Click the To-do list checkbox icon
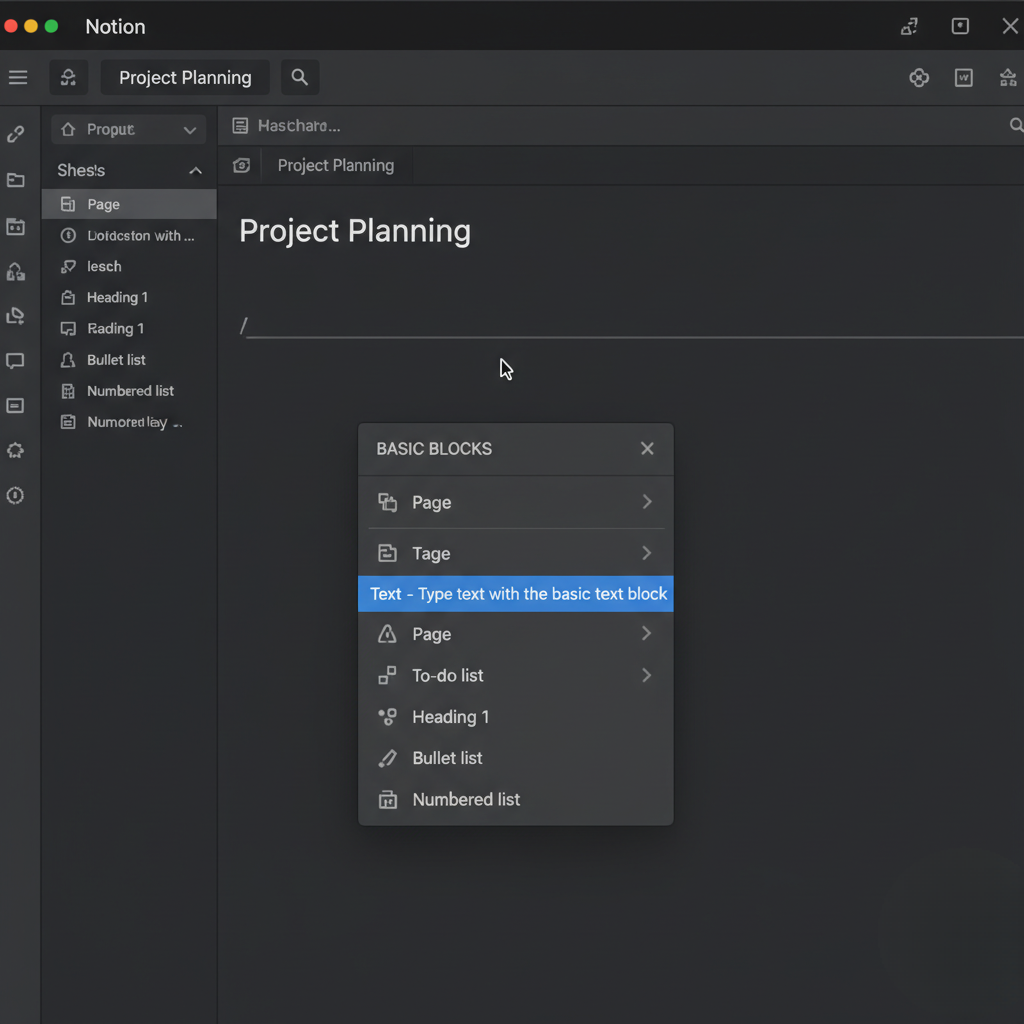The width and height of the screenshot is (1024, 1024). coord(387,676)
